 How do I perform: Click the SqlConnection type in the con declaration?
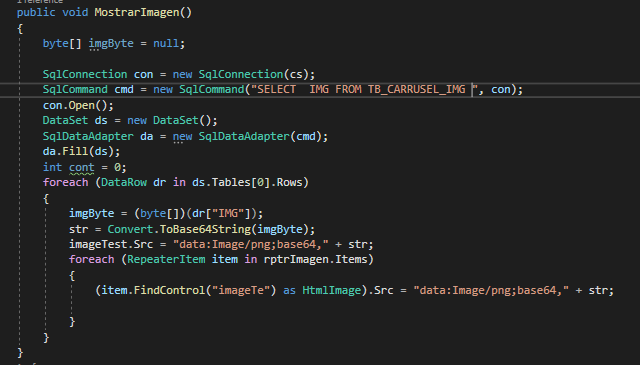(85, 74)
